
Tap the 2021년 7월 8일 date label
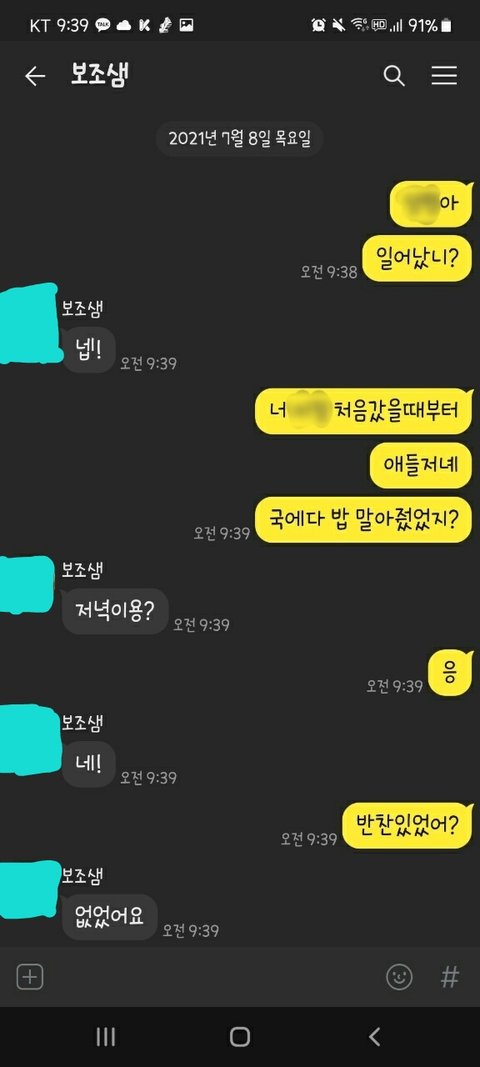click(x=239, y=139)
